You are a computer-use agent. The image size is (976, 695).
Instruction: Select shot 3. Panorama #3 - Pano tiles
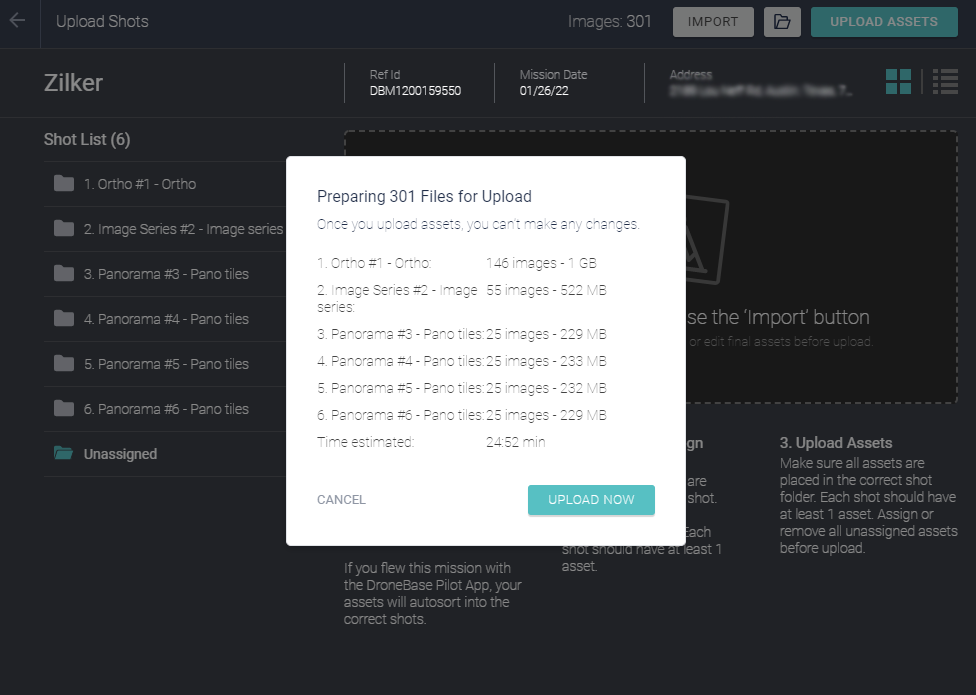(165, 274)
